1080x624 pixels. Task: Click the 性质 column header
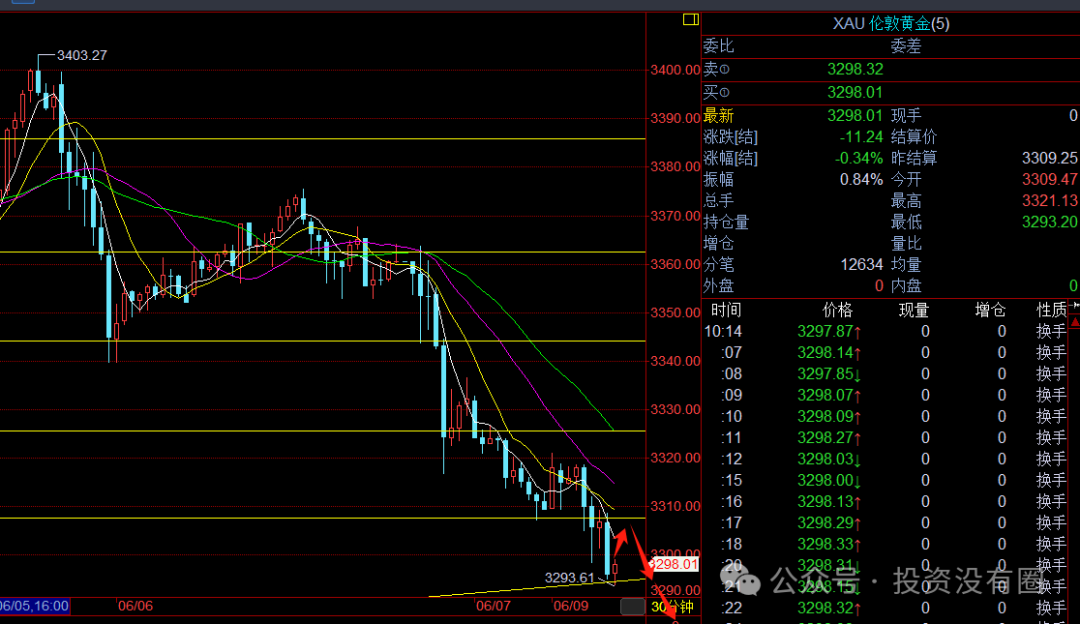(x=1052, y=310)
